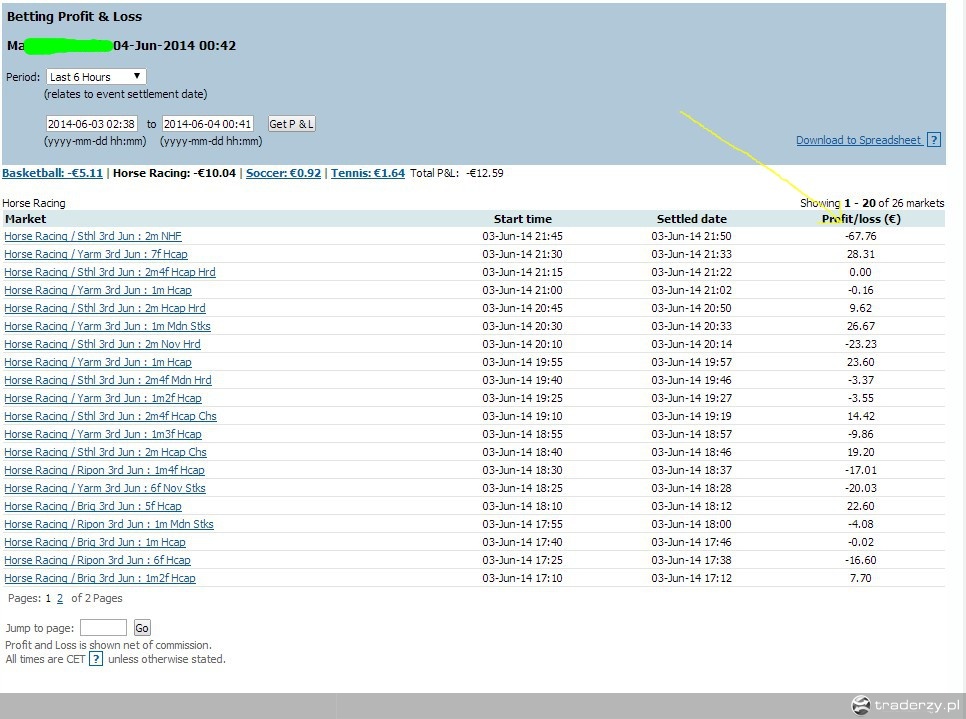Select the start time 03-Jun-14 19:40

click(522, 380)
